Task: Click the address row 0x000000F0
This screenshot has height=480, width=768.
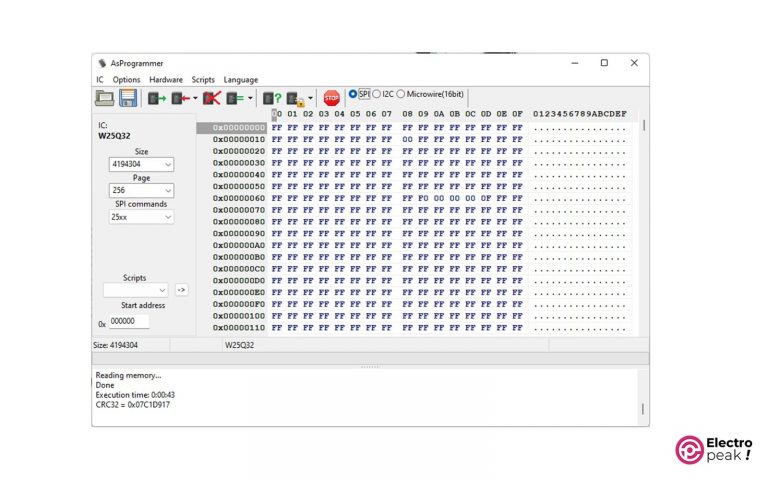Action: pyautogui.click(x=239, y=304)
